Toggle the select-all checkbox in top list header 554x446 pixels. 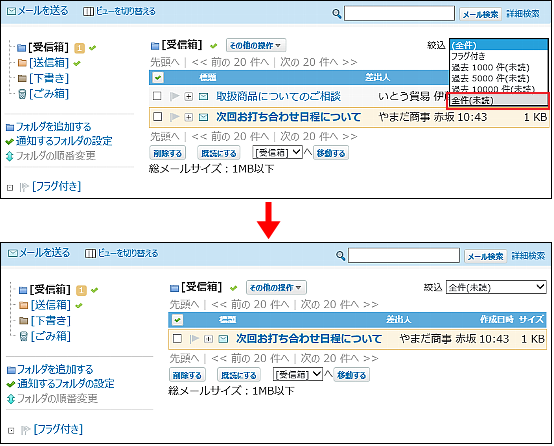pyautogui.click(x=158, y=77)
